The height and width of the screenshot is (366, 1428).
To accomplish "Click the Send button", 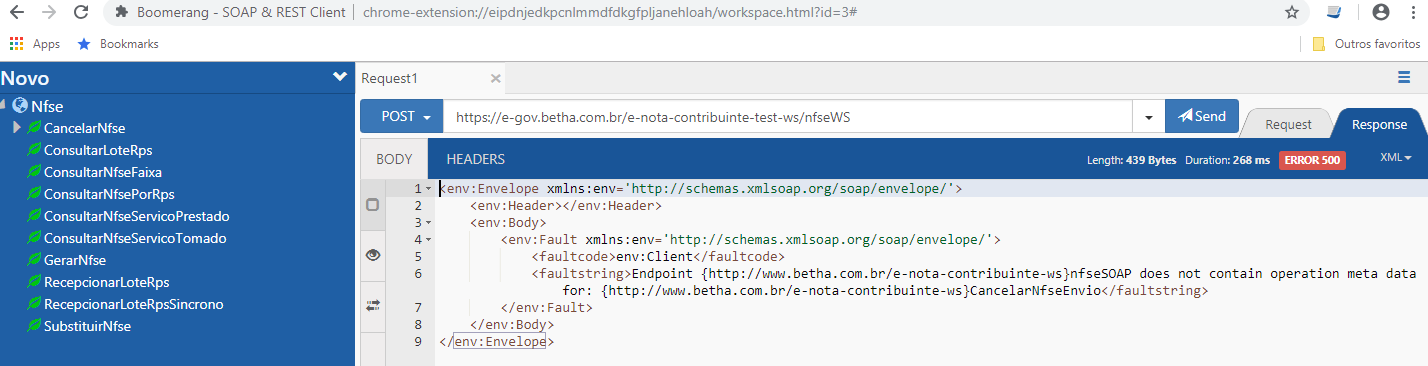I will tap(1202, 116).
